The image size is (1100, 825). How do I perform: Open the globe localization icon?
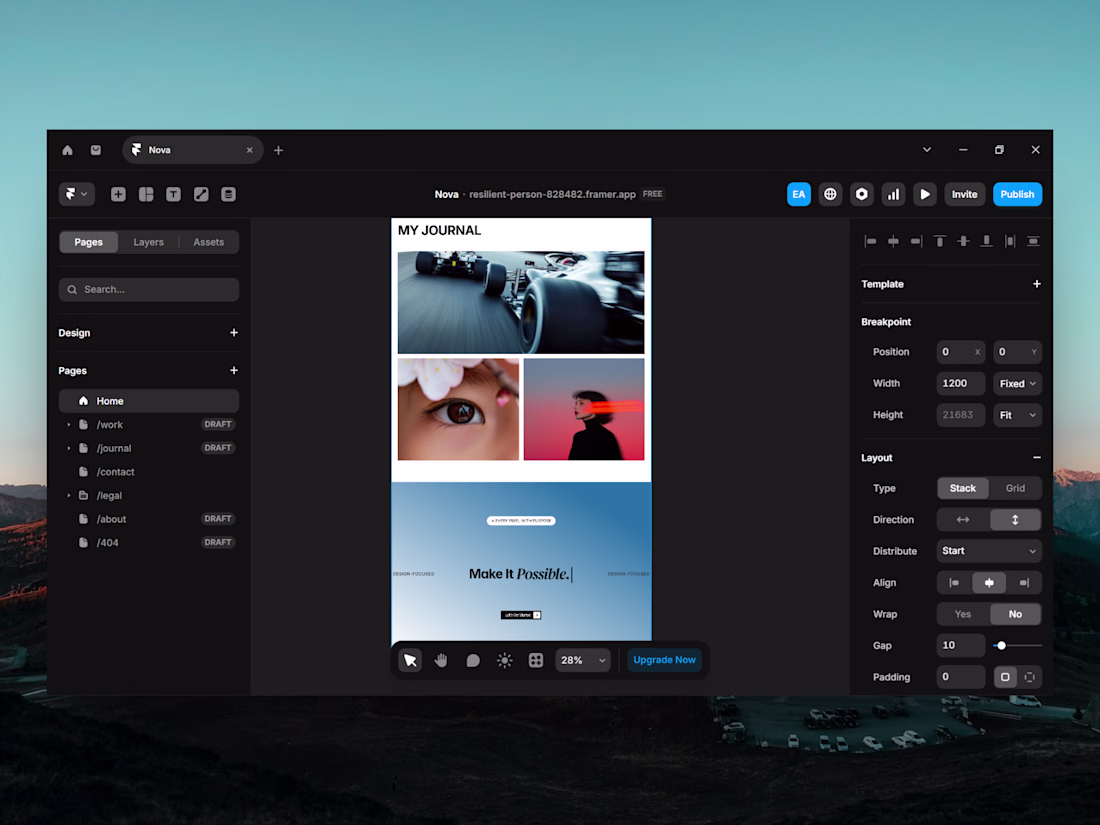830,194
